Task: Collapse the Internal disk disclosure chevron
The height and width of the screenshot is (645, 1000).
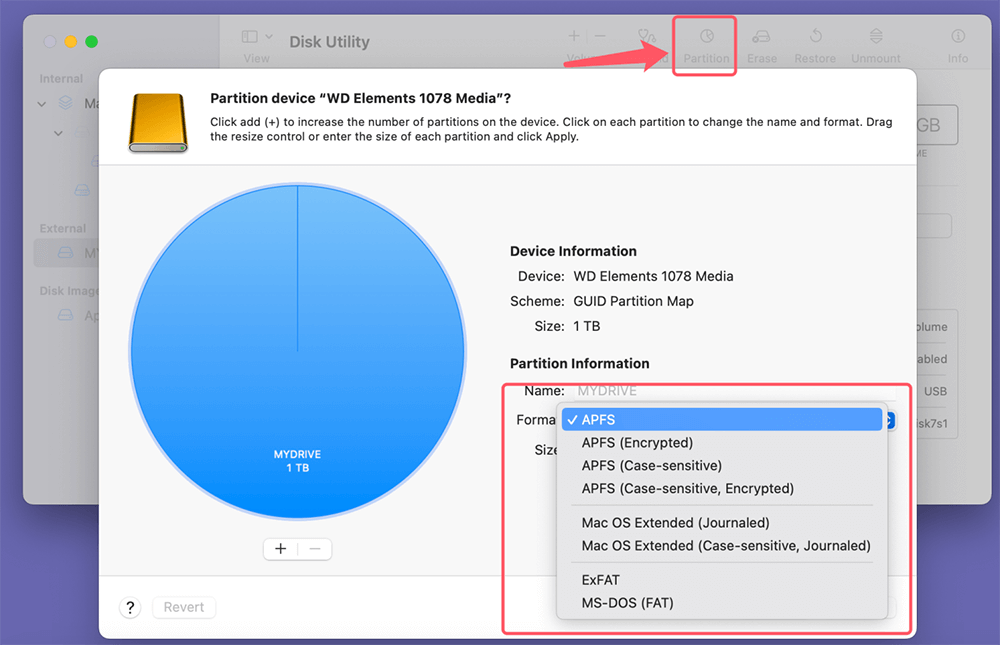Action: [42, 103]
